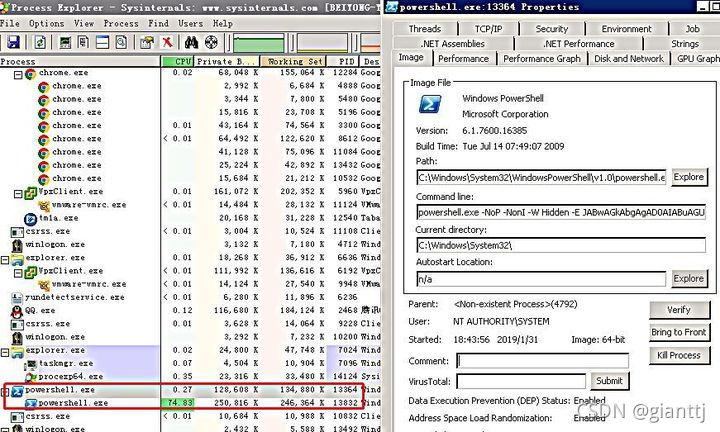Click the Kill Process button
The image size is (720, 432).
pyautogui.click(x=679, y=355)
